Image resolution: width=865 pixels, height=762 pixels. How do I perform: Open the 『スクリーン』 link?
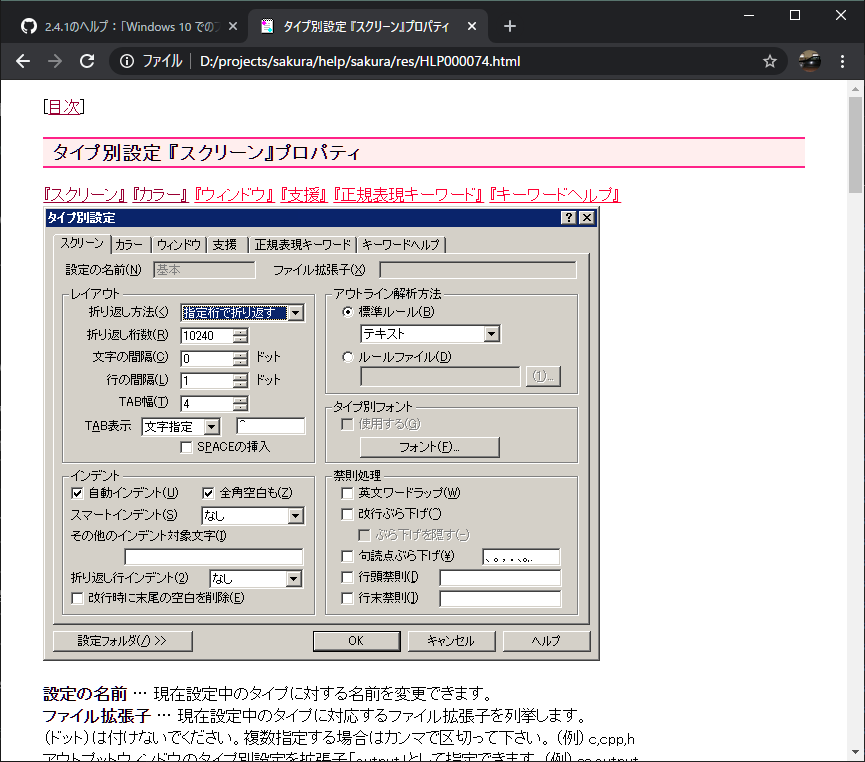(84, 194)
